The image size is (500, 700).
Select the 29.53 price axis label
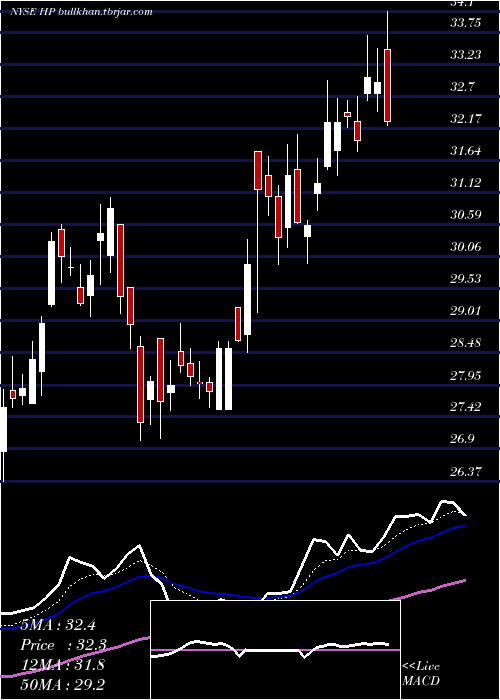point(466,279)
